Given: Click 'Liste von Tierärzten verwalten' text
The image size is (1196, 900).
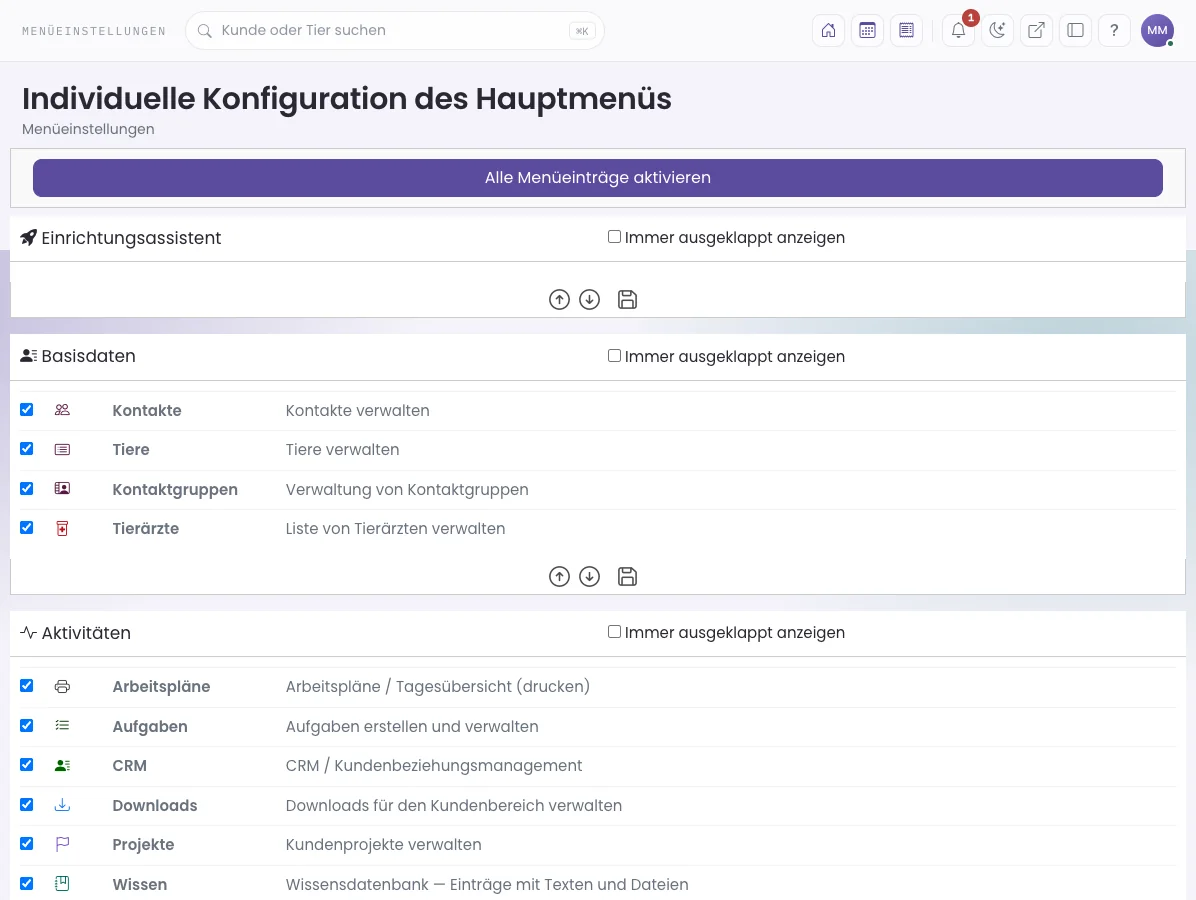Looking at the screenshot, I should point(395,529).
